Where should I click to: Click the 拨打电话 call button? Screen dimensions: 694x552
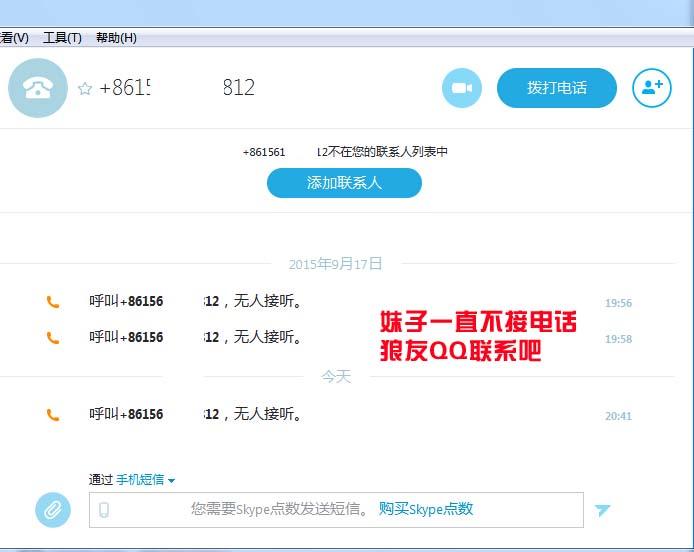556,88
